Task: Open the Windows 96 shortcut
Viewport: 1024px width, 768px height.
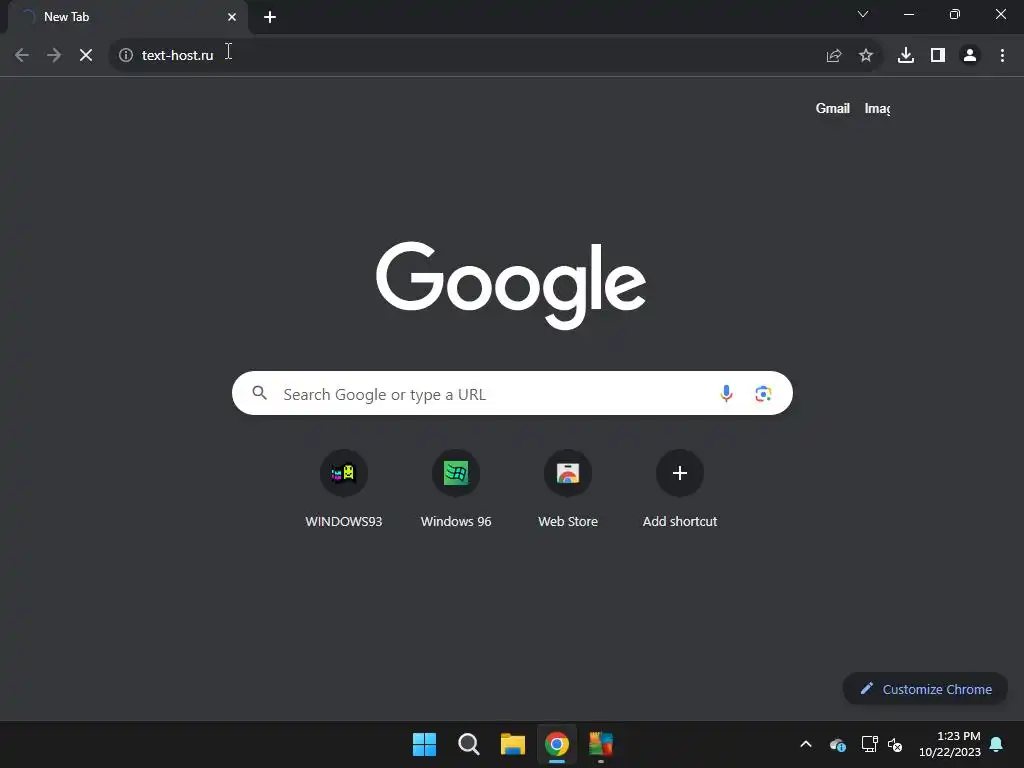Action: pyautogui.click(x=456, y=490)
